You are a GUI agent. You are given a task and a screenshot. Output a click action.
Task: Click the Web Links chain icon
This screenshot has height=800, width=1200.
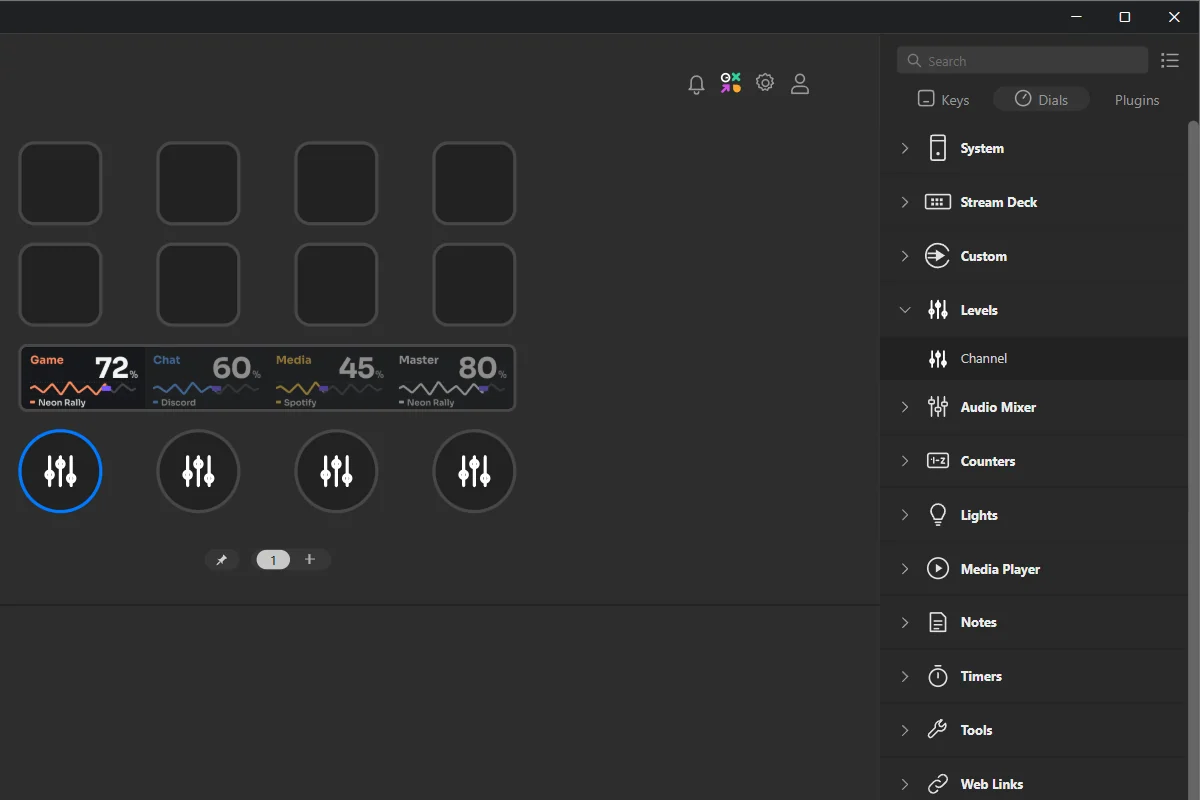(937, 784)
